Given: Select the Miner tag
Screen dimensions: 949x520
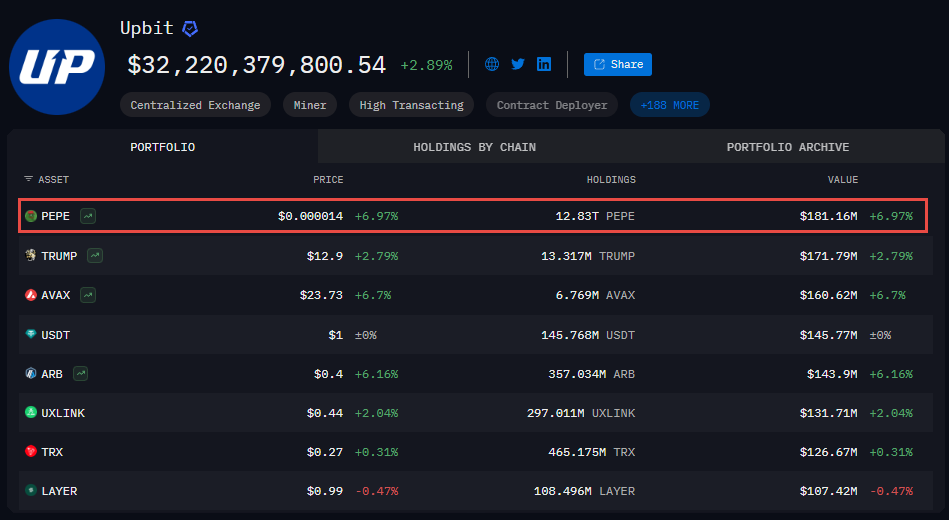Looking at the screenshot, I should 310,105.
